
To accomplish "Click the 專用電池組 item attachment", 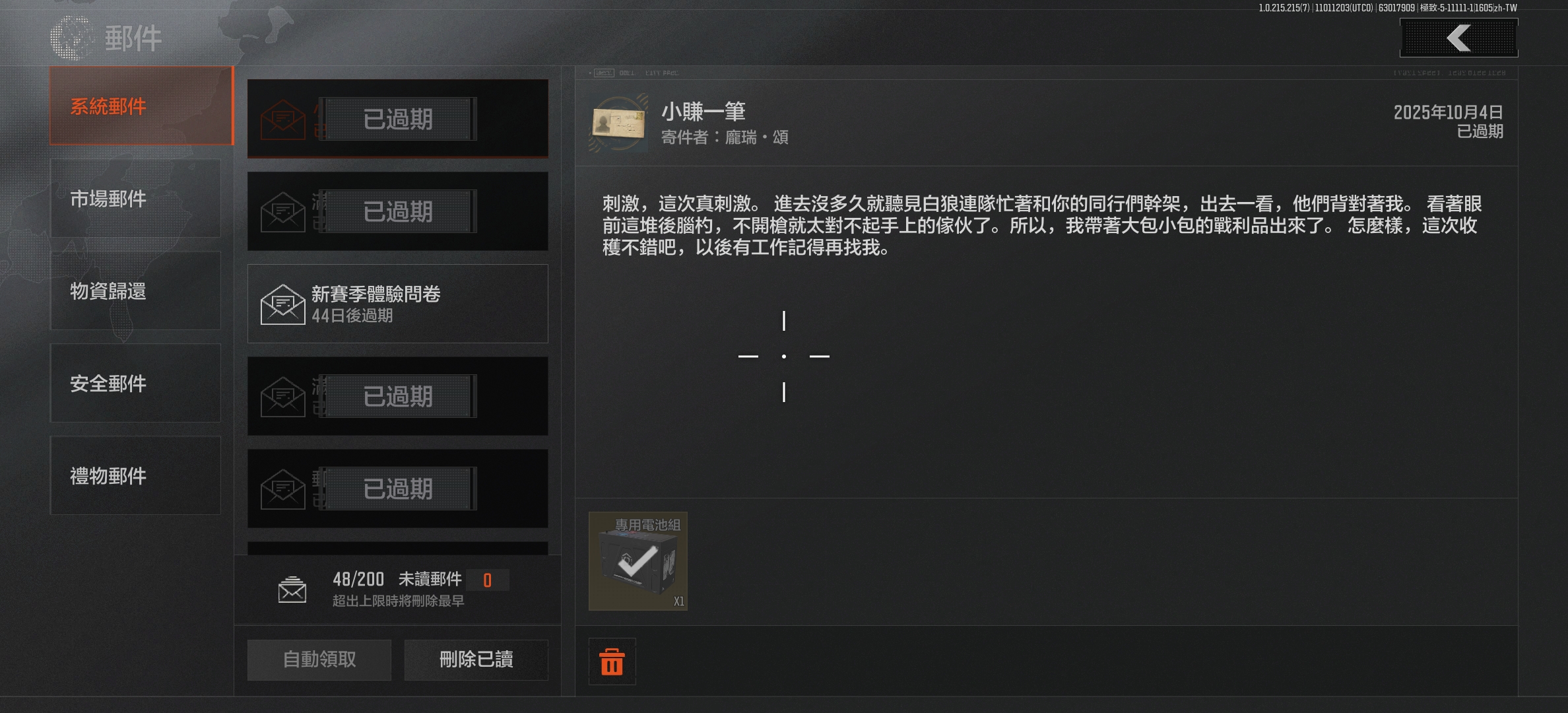I will [638, 561].
